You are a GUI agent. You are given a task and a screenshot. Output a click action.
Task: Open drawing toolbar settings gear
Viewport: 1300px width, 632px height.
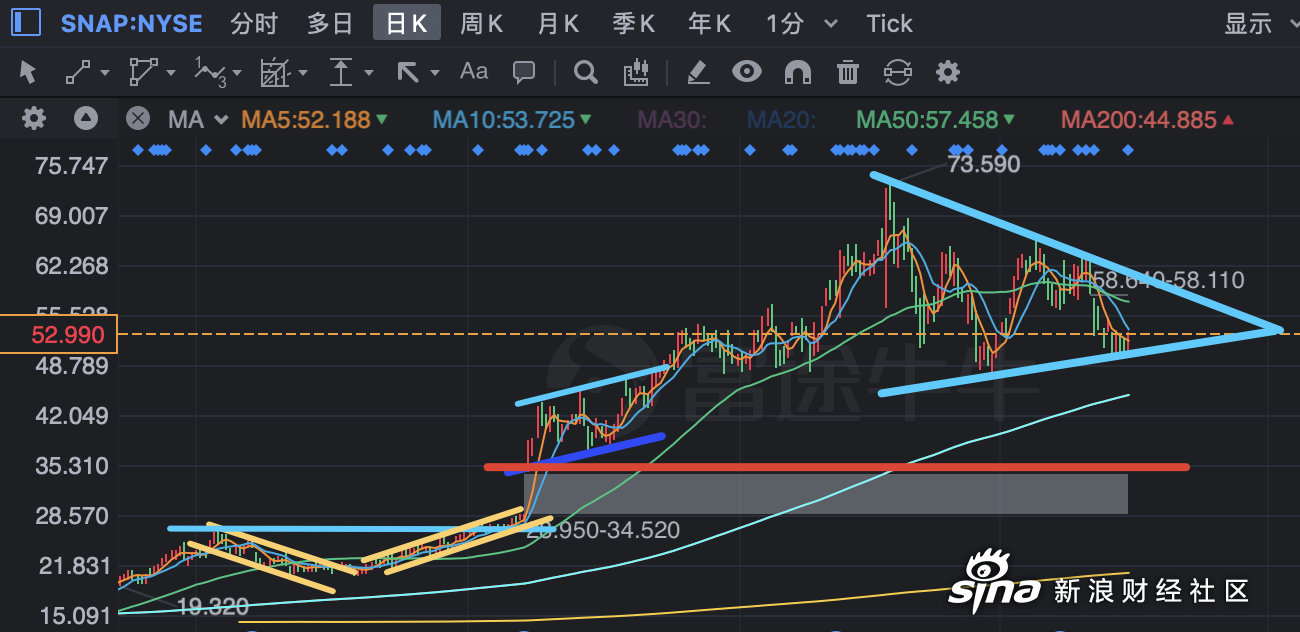(x=947, y=72)
